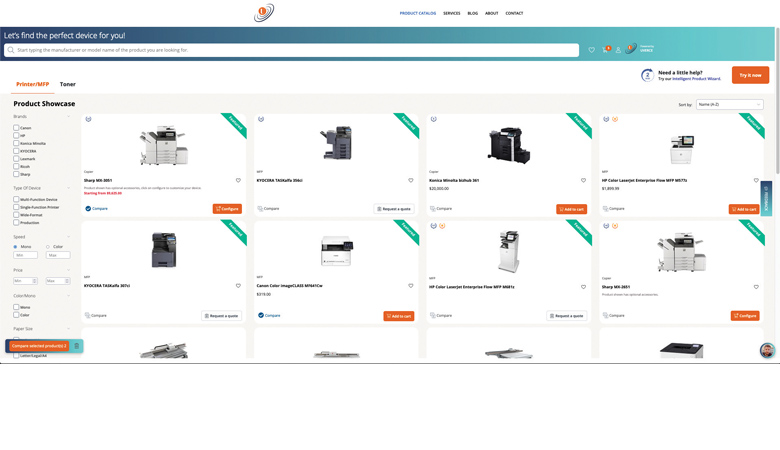Favorite HP Color LaserJet MFP M681z heart

point(584,287)
